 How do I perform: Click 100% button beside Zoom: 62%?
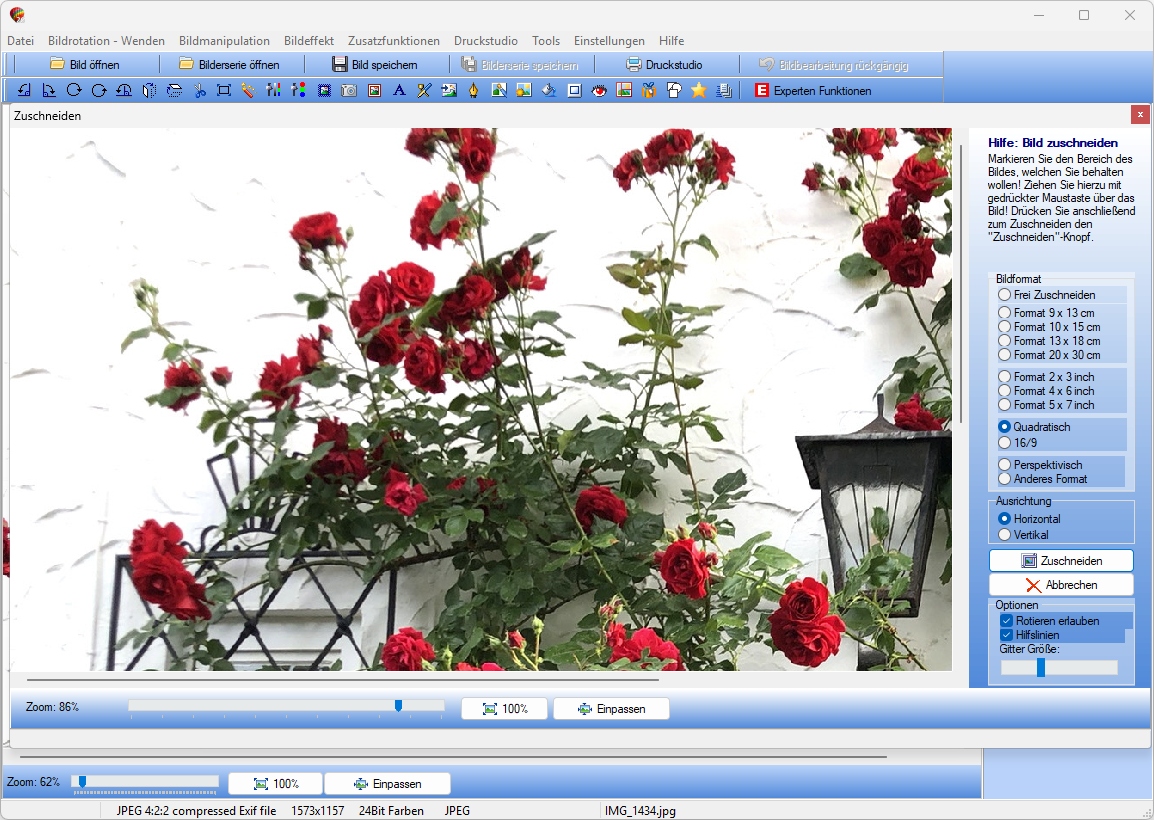point(275,784)
